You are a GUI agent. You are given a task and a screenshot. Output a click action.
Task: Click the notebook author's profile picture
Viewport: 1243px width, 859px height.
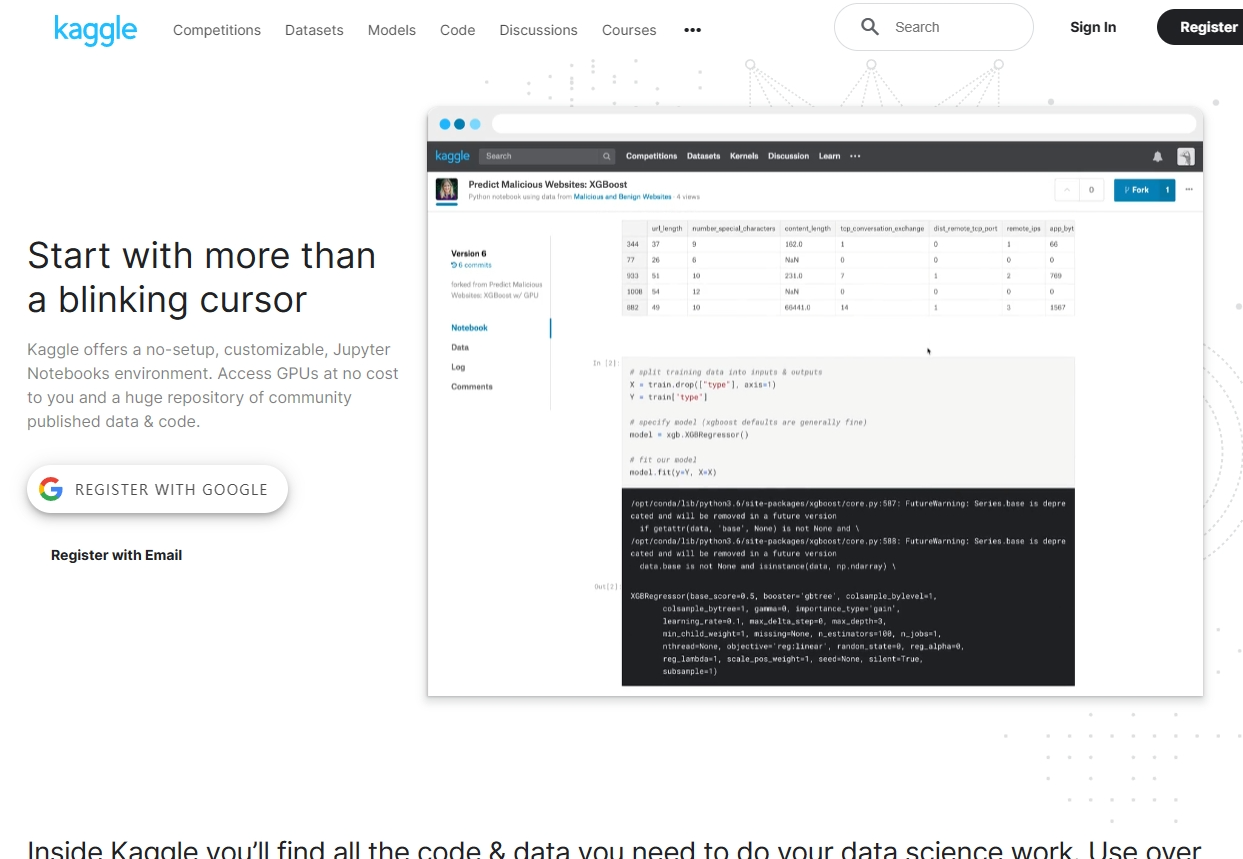point(447,189)
